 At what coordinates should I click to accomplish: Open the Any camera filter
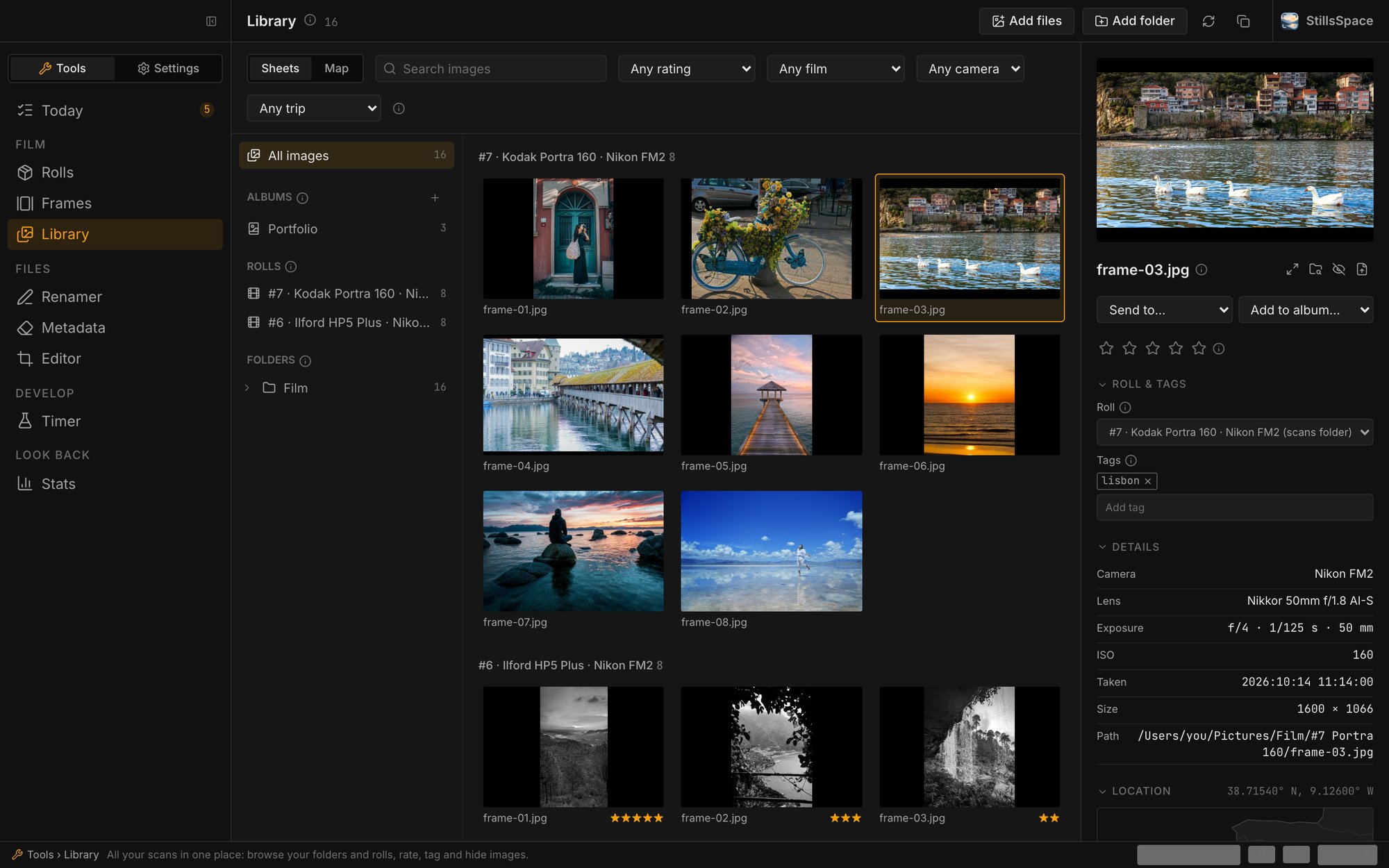click(970, 69)
